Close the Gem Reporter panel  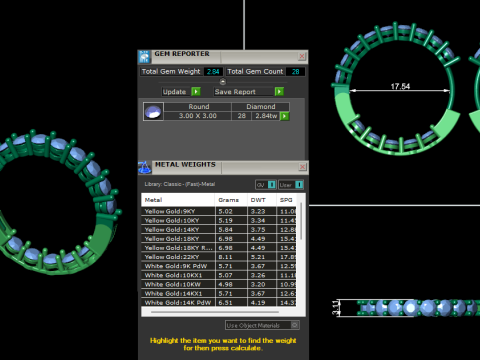302,56
